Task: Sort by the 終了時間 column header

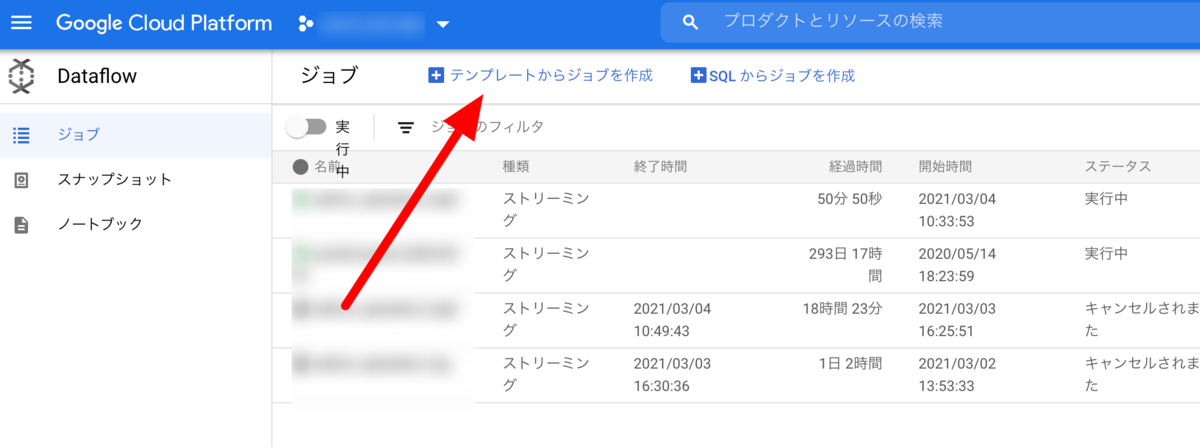Action: (x=661, y=167)
